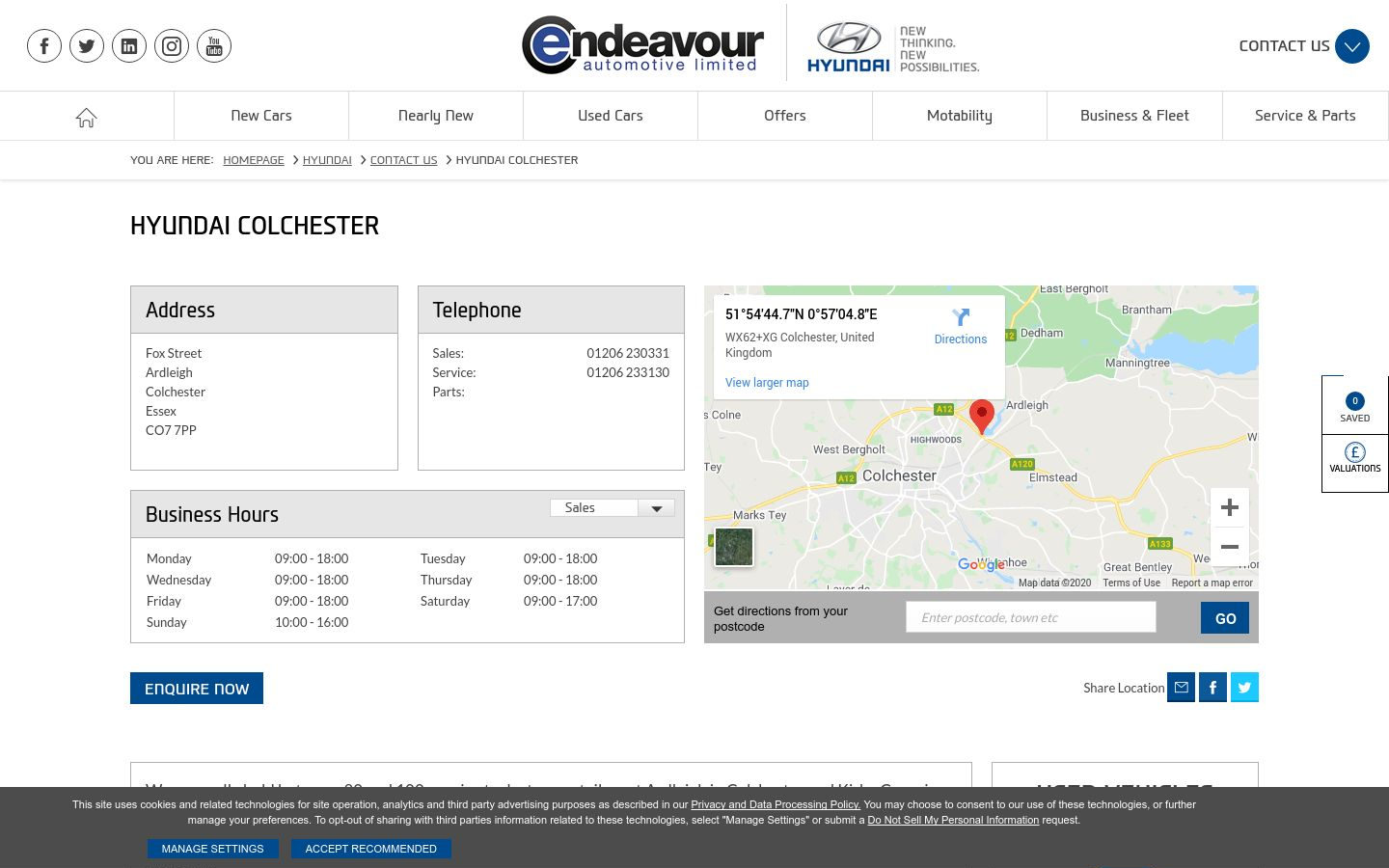Click the red location pin on map
The width and height of the screenshot is (1389, 868).
[x=982, y=417]
